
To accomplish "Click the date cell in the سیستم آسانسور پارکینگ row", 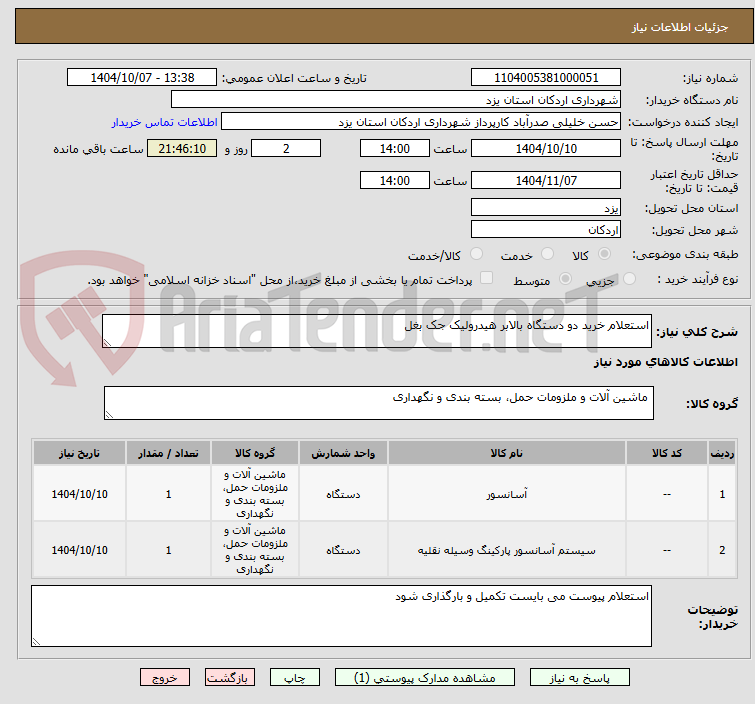I will point(79,550).
